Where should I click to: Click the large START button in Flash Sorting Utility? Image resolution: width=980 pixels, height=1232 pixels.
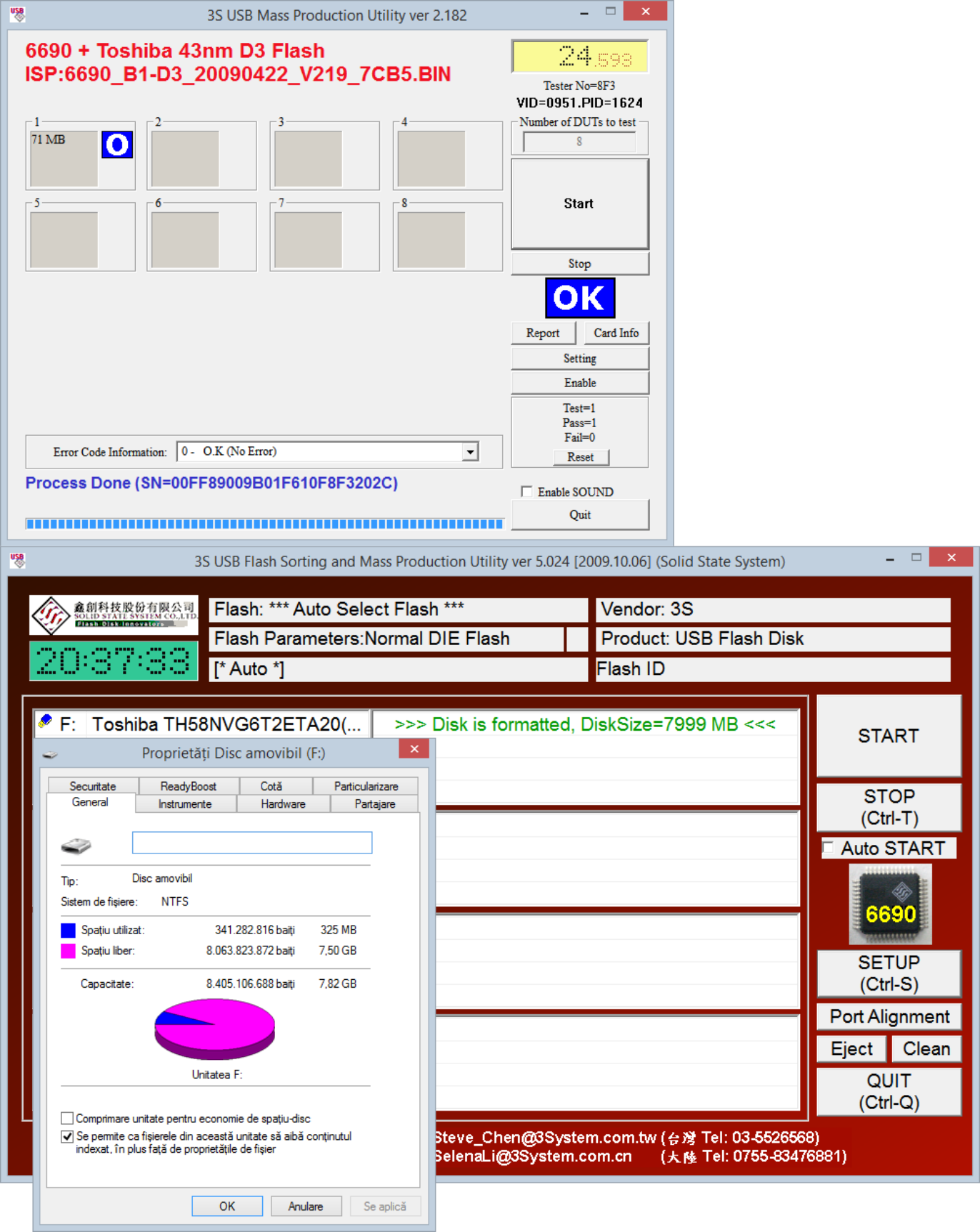coord(889,736)
